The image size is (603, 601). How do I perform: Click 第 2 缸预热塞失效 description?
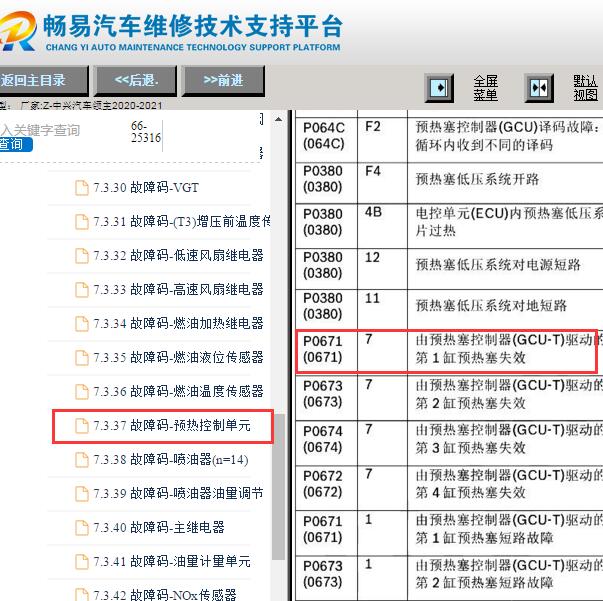(x=470, y=403)
